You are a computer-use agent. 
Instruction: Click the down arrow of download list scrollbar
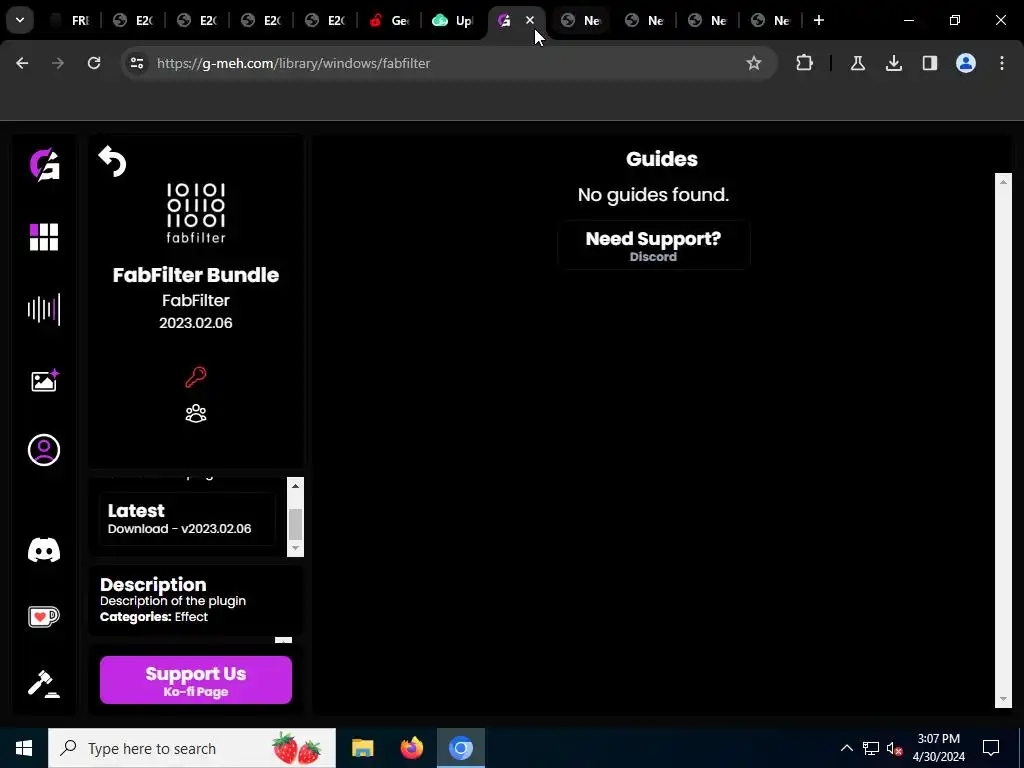click(295, 549)
